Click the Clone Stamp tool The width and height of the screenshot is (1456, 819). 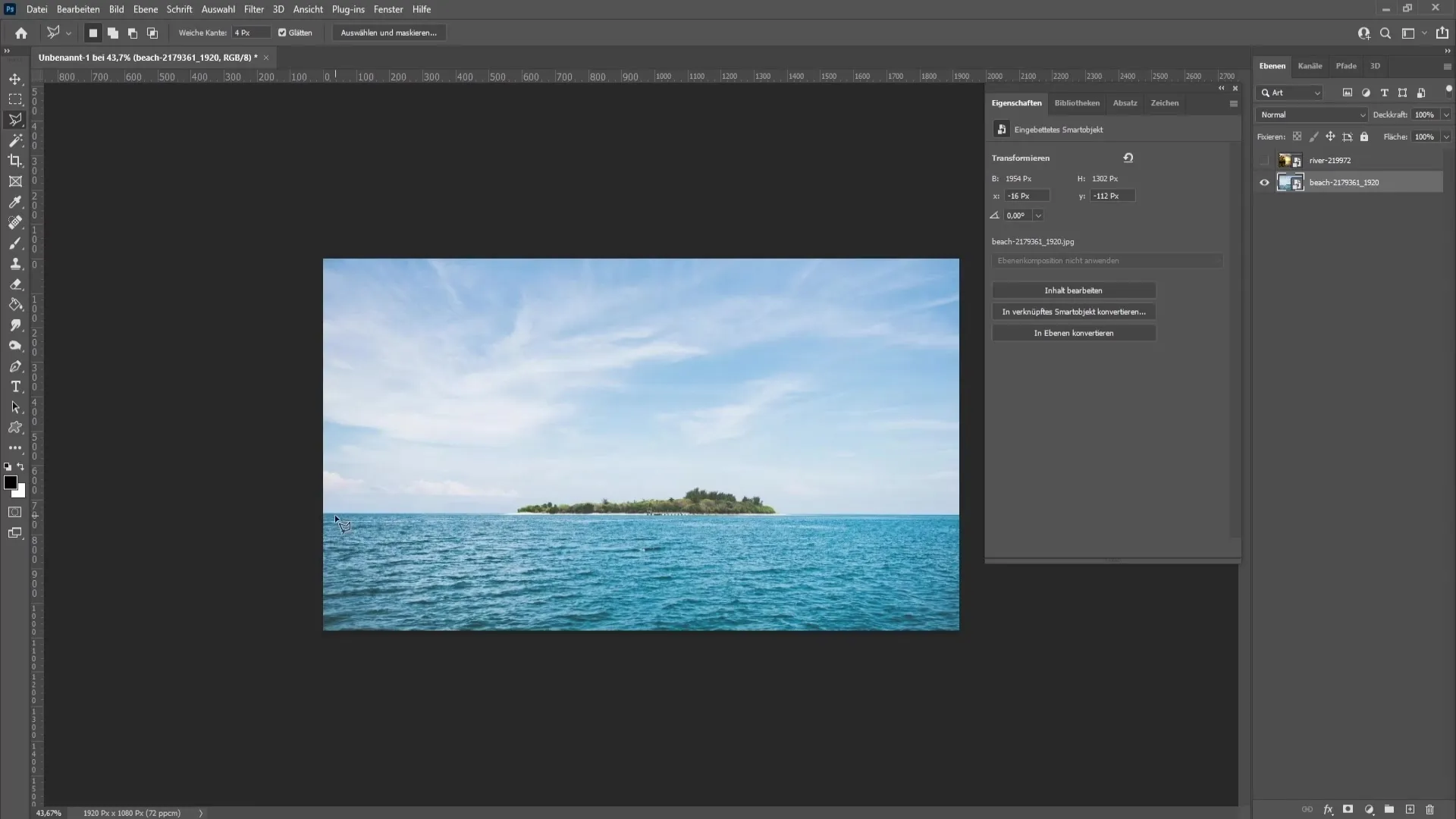15,263
